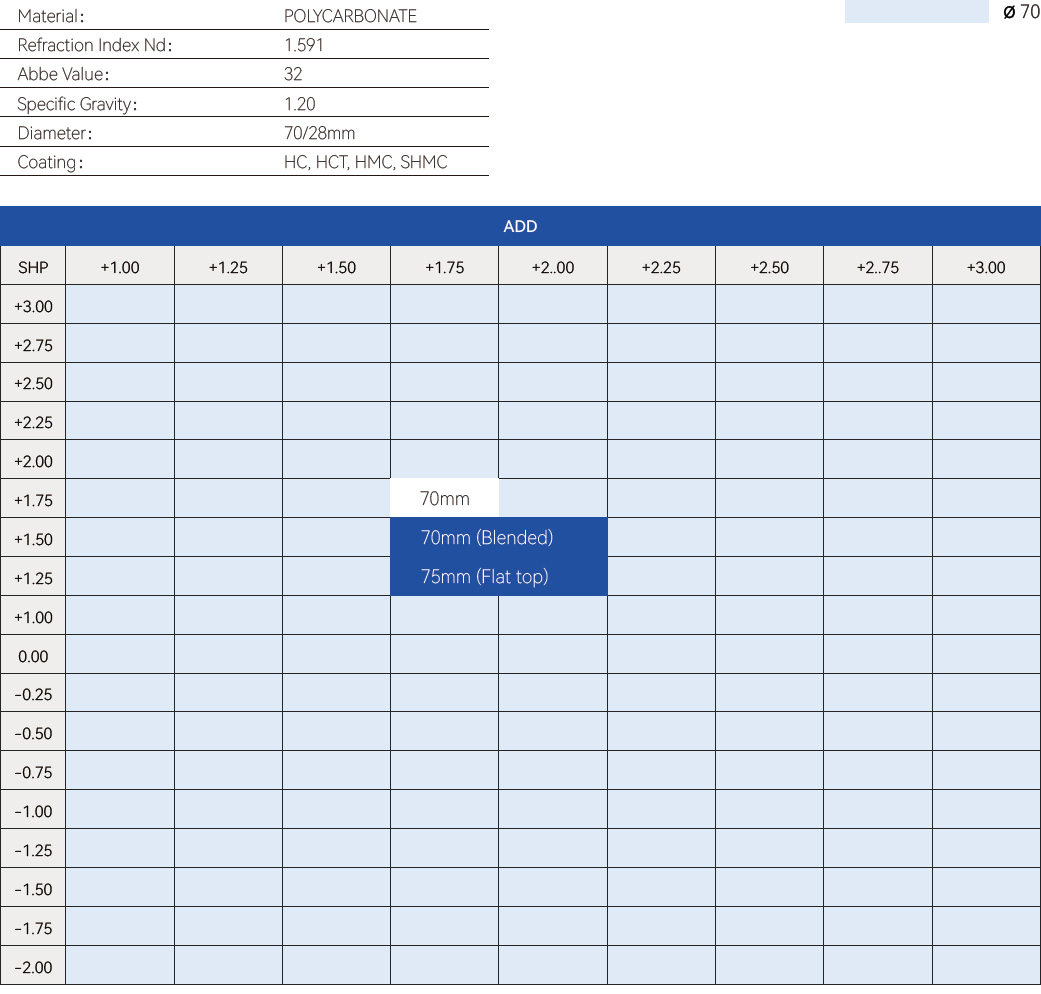
Task: Click the Specific Gravity value 1.20
Action: [299, 104]
